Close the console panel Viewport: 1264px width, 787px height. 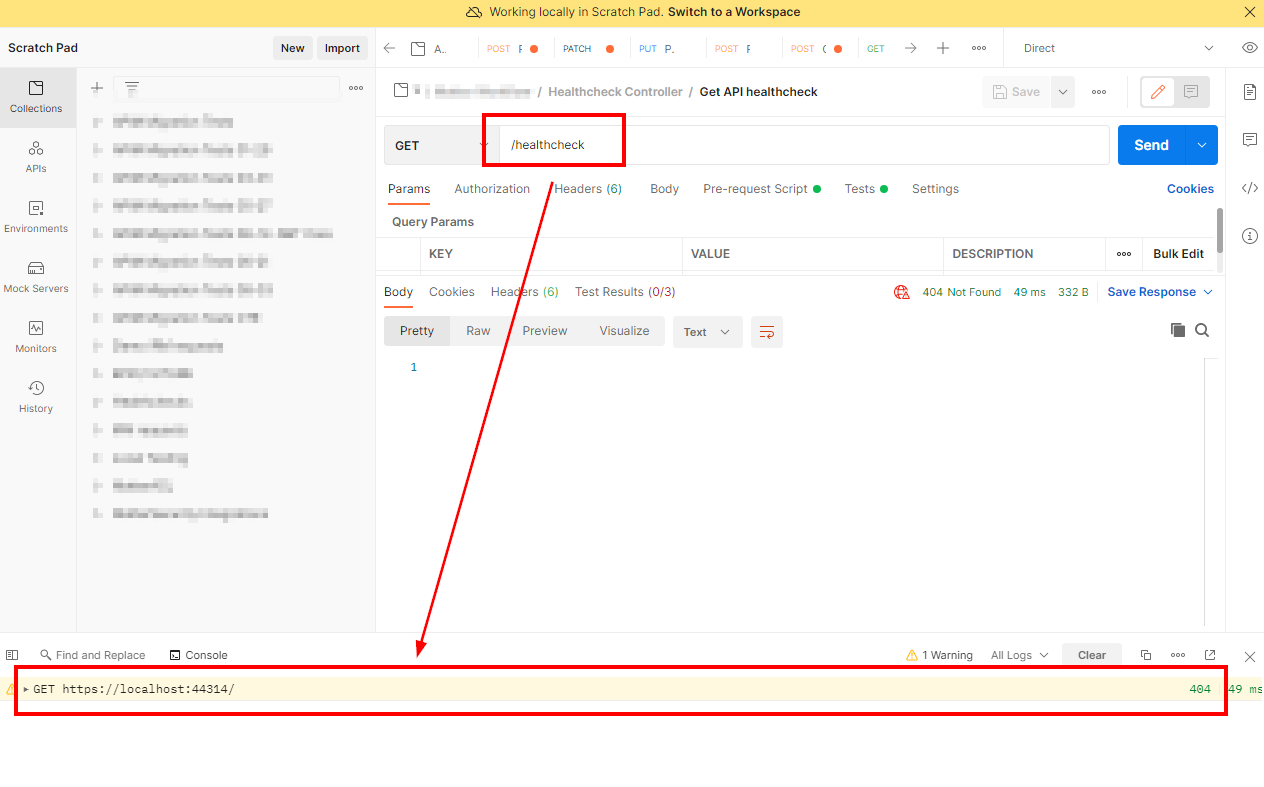coord(1249,656)
